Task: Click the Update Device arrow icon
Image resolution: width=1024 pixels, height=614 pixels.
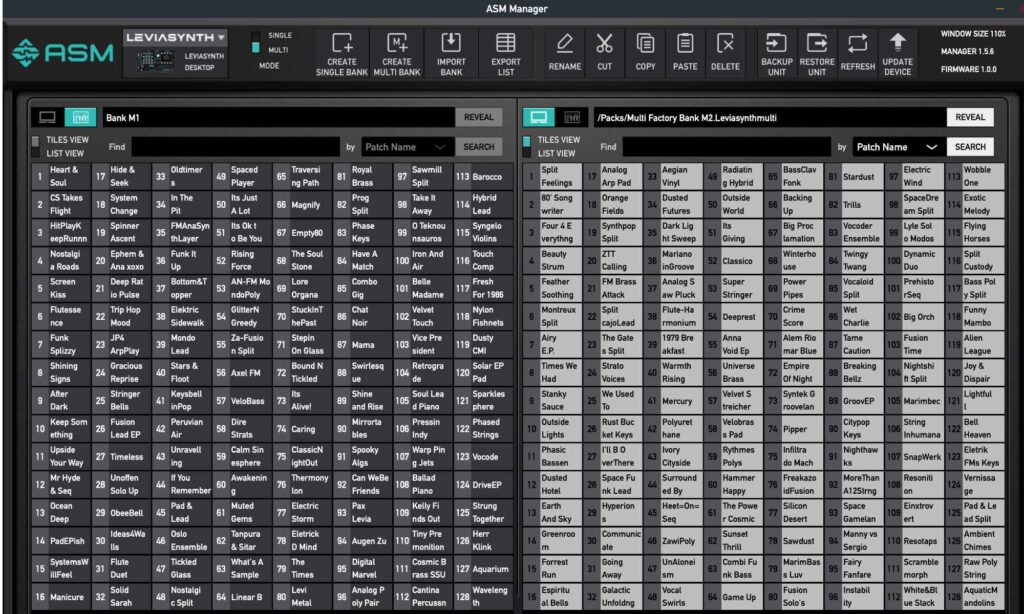Action: [x=897, y=43]
